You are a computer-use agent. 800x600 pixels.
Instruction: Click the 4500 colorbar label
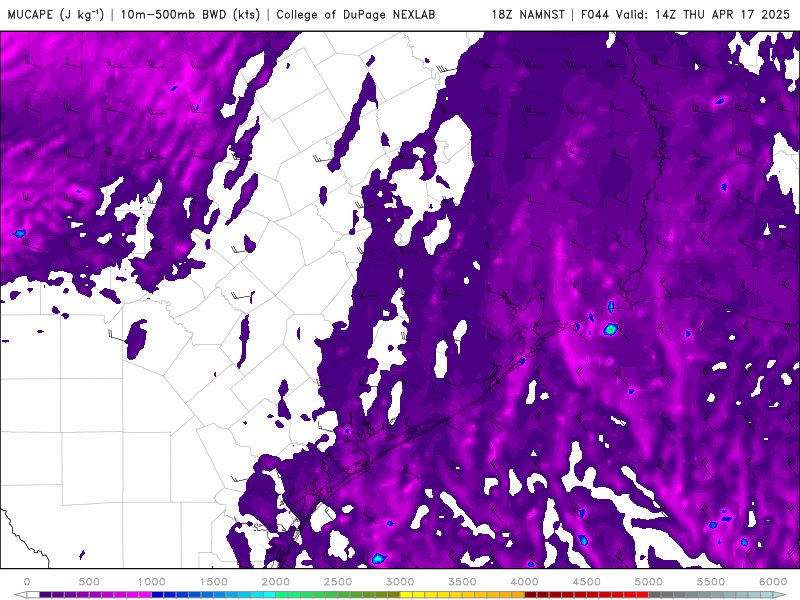[587, 582]
